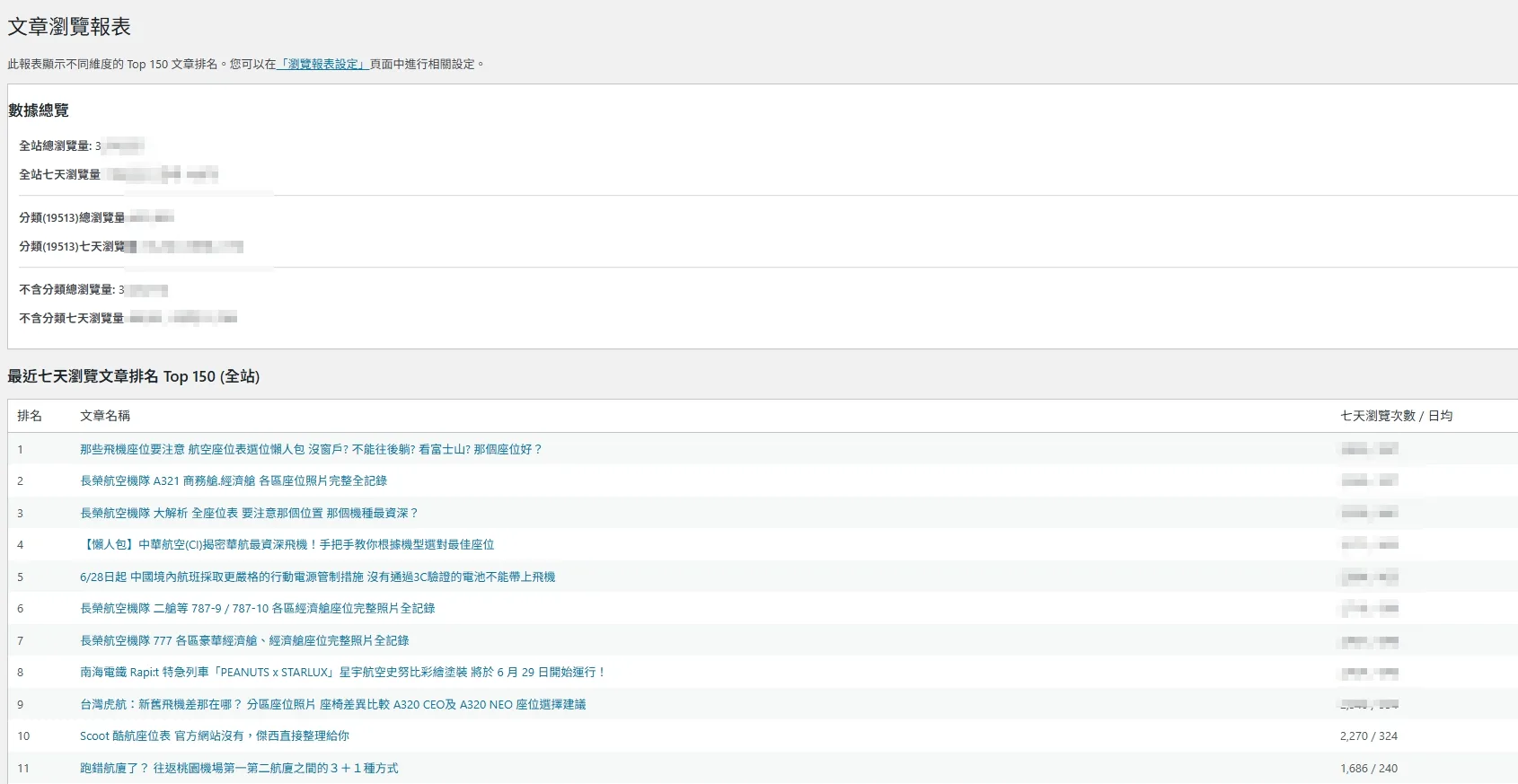Click the 分類(19513)七天瀏覽 label
The image size is (1518, 784).
pos(72,246)
